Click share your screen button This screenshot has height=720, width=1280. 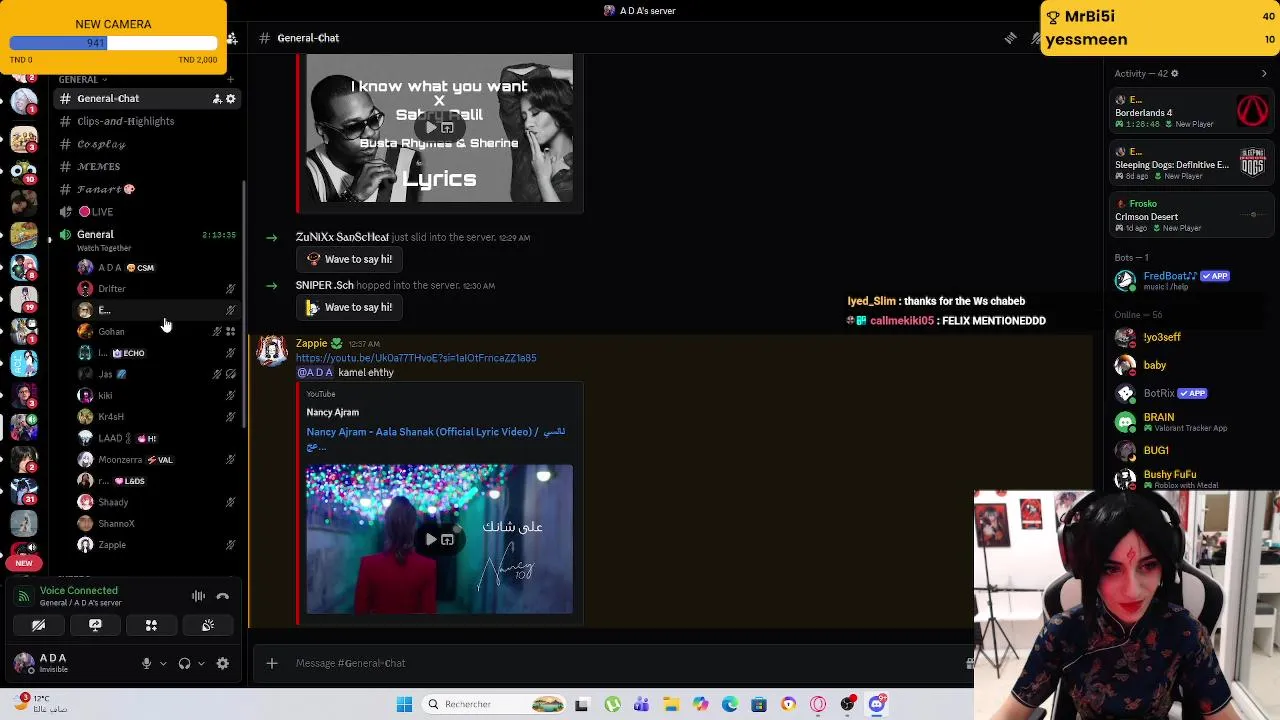pos(95,625)
